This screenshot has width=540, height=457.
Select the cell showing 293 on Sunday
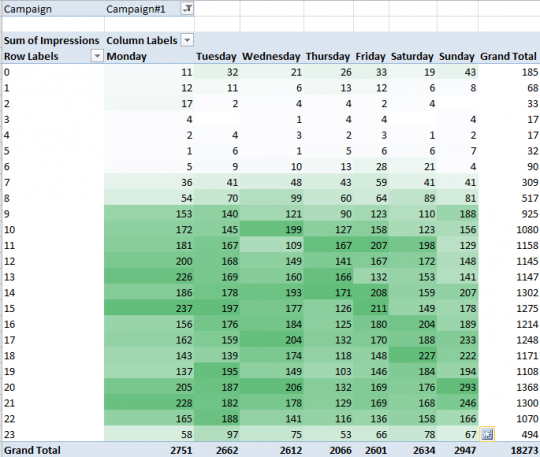point(457,387)
